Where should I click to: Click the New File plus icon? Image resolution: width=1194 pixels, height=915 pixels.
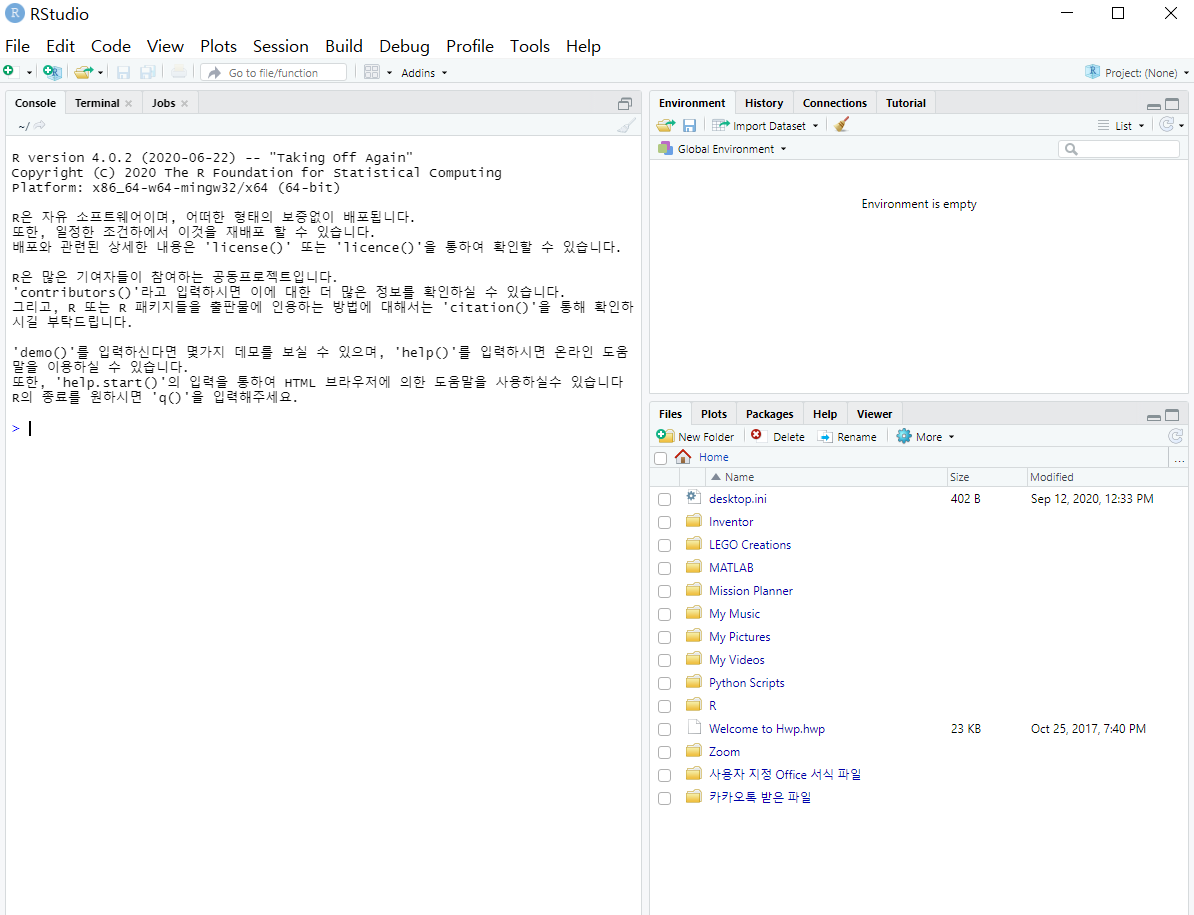point(9,72)
